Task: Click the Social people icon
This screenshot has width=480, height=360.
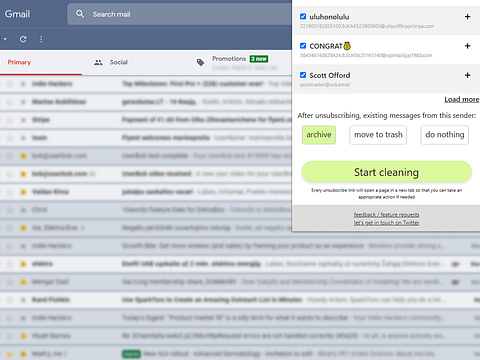Action: coord(98,62)
